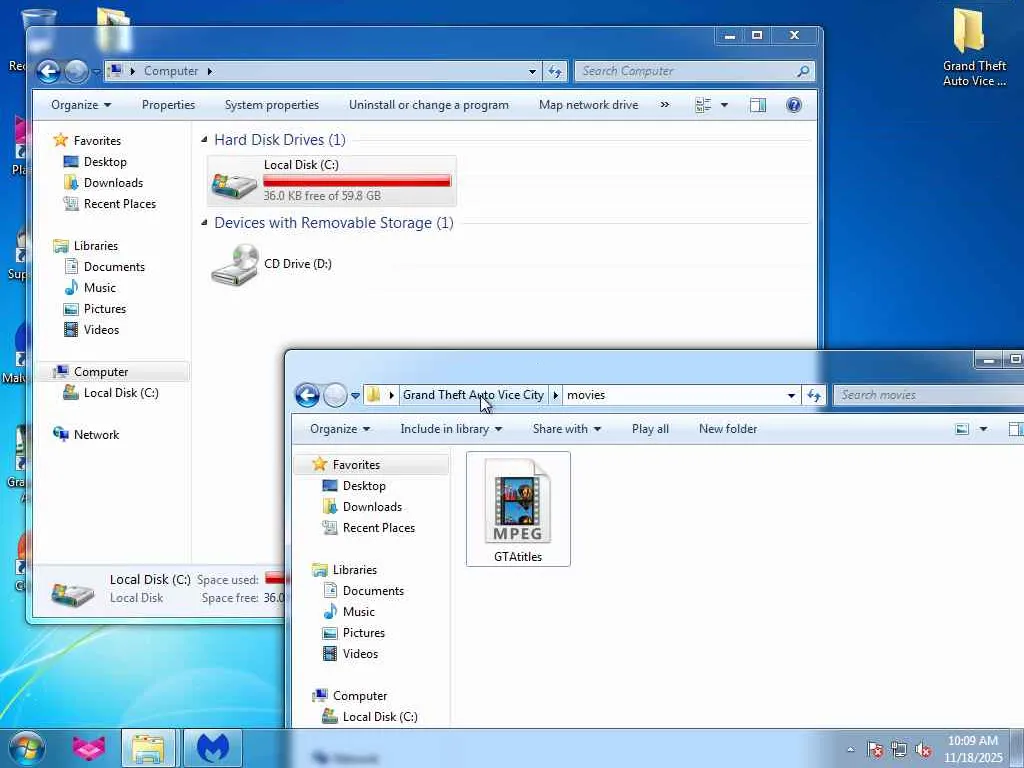Viewport: 1024px width, 768px height.
Task: Select Grand Theft Auto Vice desktop folder
Action: coord(973,47)
